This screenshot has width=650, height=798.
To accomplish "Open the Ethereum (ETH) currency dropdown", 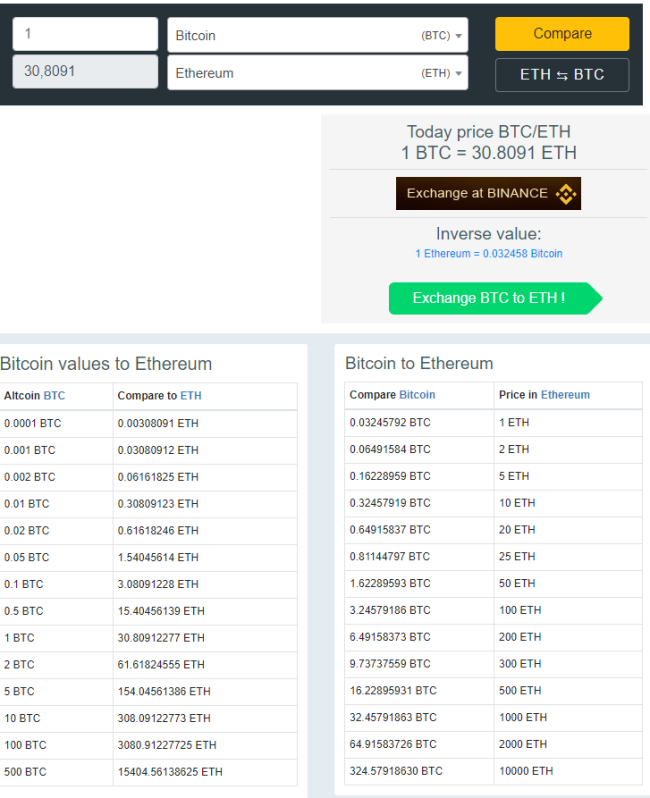I will (318, 73).
